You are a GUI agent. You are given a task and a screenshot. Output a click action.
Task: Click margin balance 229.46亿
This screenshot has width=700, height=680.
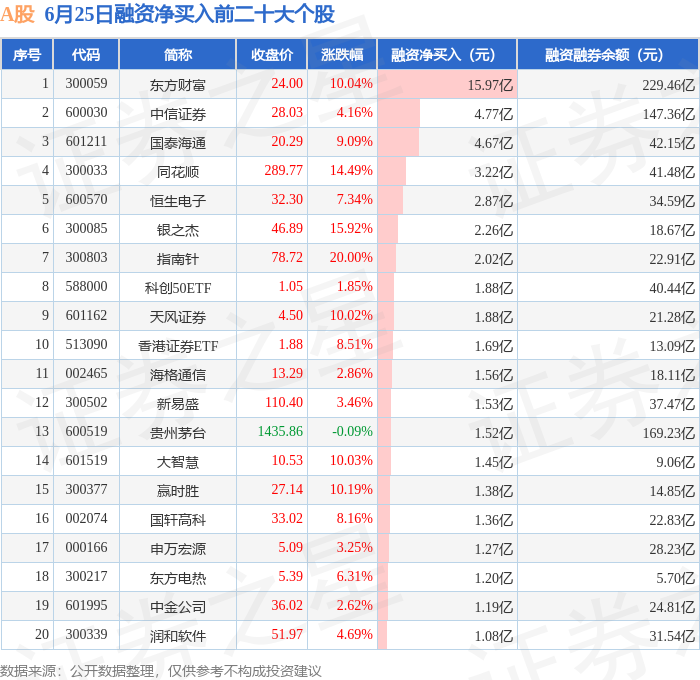coord(669,85)
